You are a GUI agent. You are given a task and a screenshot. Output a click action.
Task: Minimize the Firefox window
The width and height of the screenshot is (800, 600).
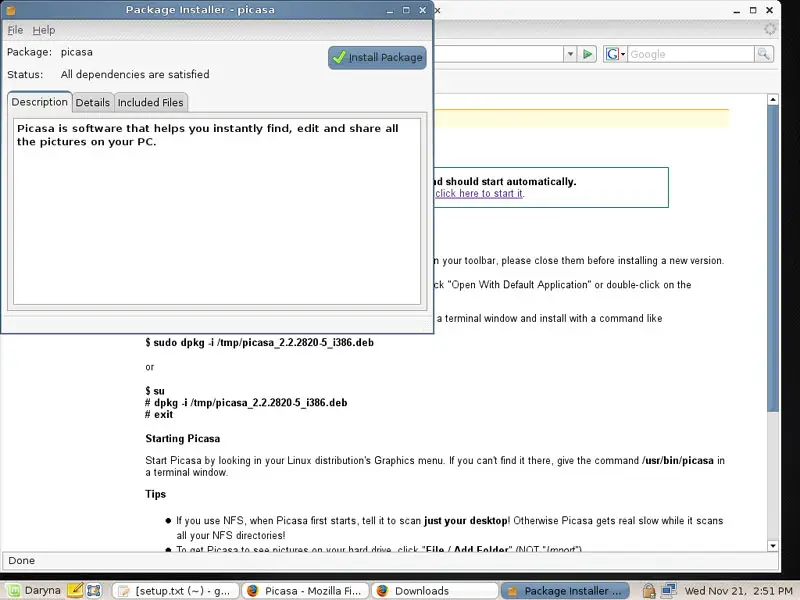(x=736, y=10)
